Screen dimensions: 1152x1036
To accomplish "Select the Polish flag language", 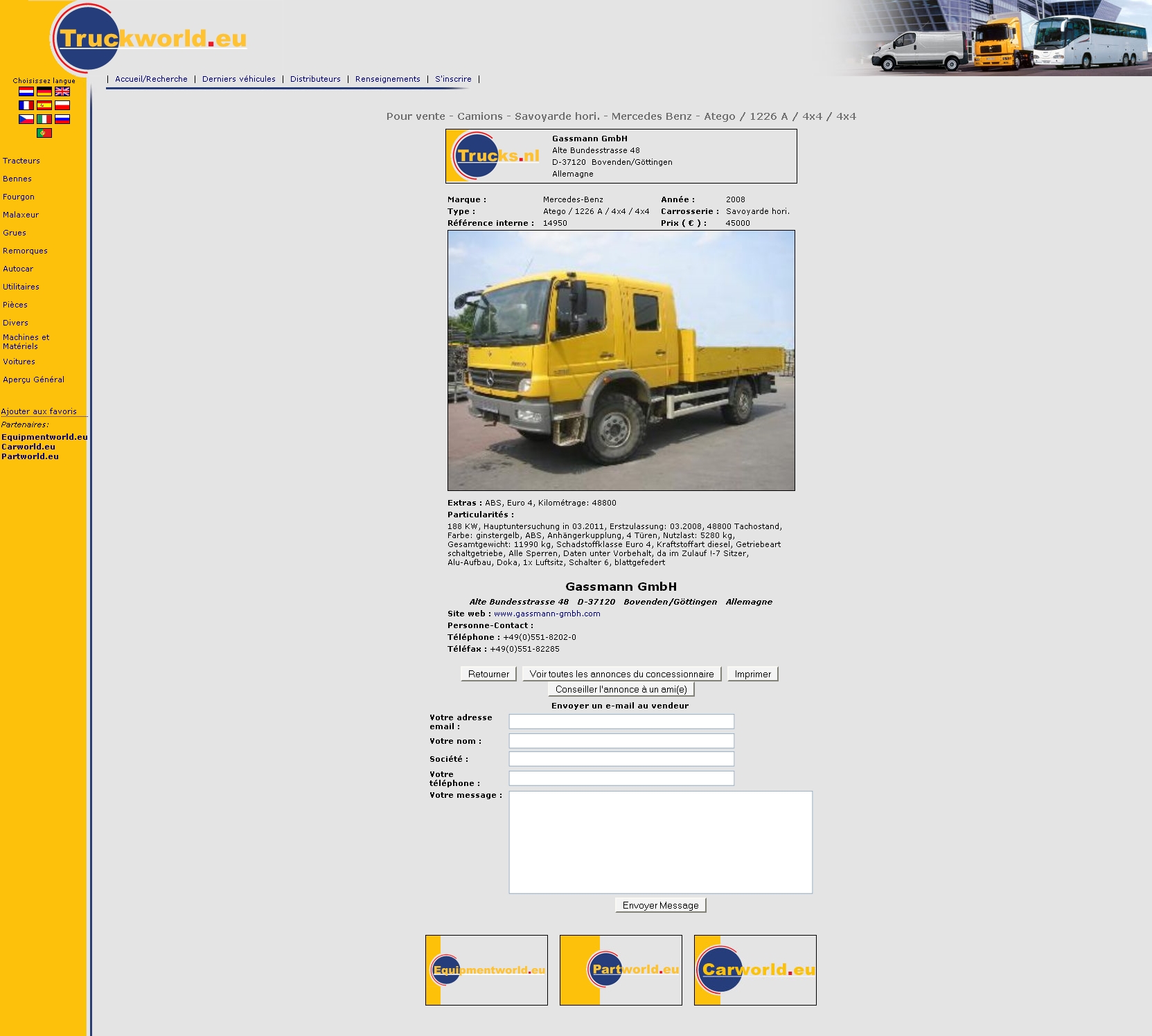I will [x=62, y=105].
